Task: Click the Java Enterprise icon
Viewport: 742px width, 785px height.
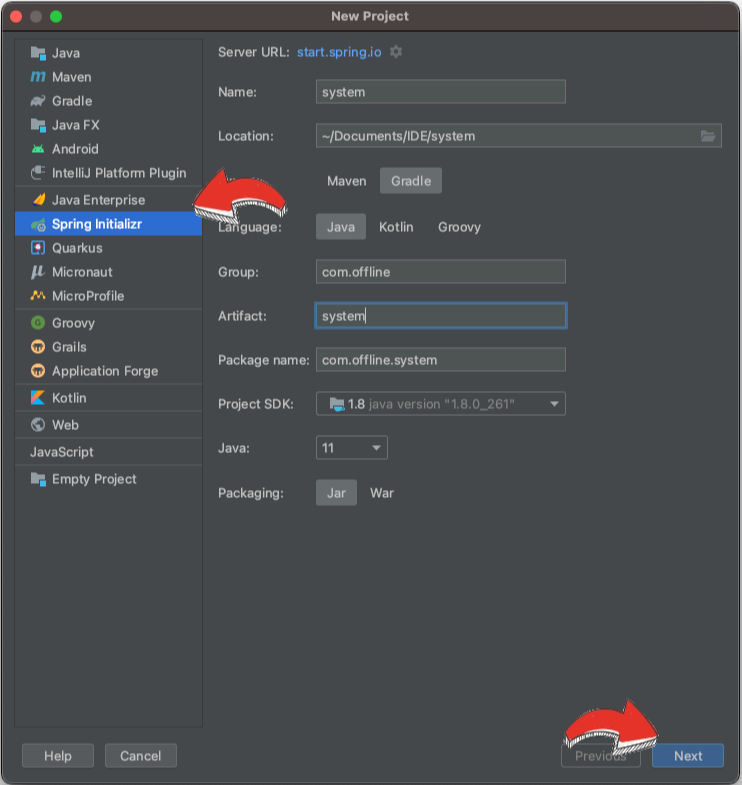Action: pos(39,200)
